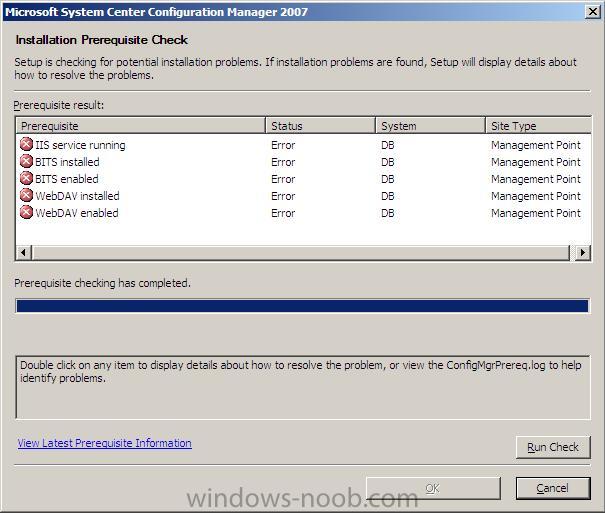Click the error icon beside IIS service running
Screen dimensions: 605x513
(26, 145)
